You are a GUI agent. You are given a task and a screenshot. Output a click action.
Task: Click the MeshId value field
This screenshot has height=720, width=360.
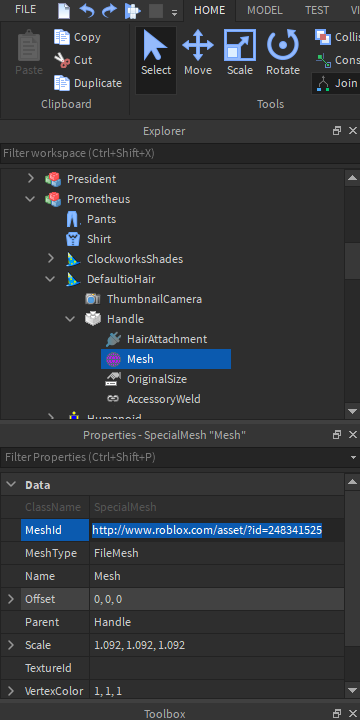pyautogui.click(x=217, y=530)
